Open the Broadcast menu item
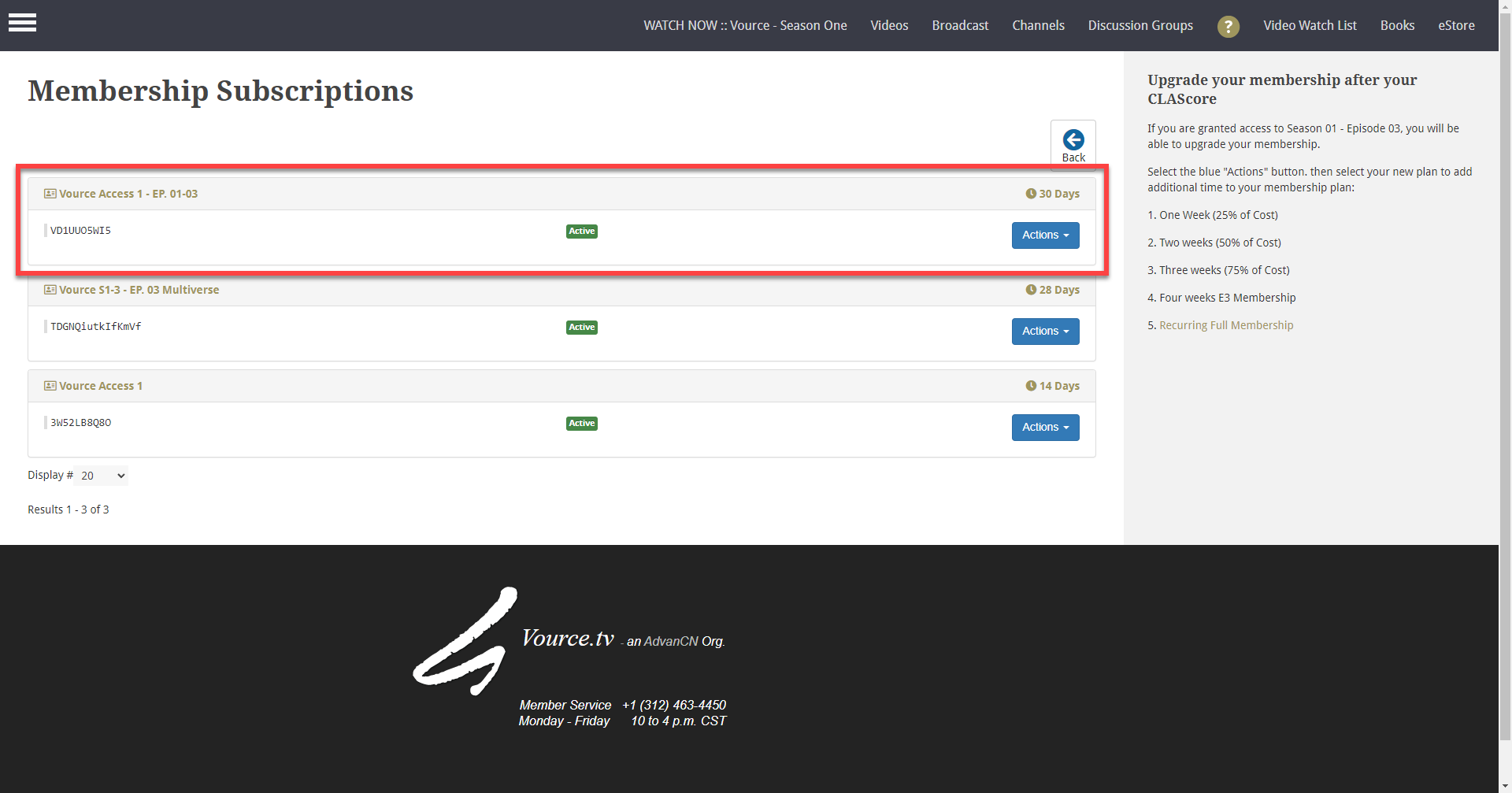Image resolution: width=1512 pixels, height=793 pixels. [x=960, y=26]
